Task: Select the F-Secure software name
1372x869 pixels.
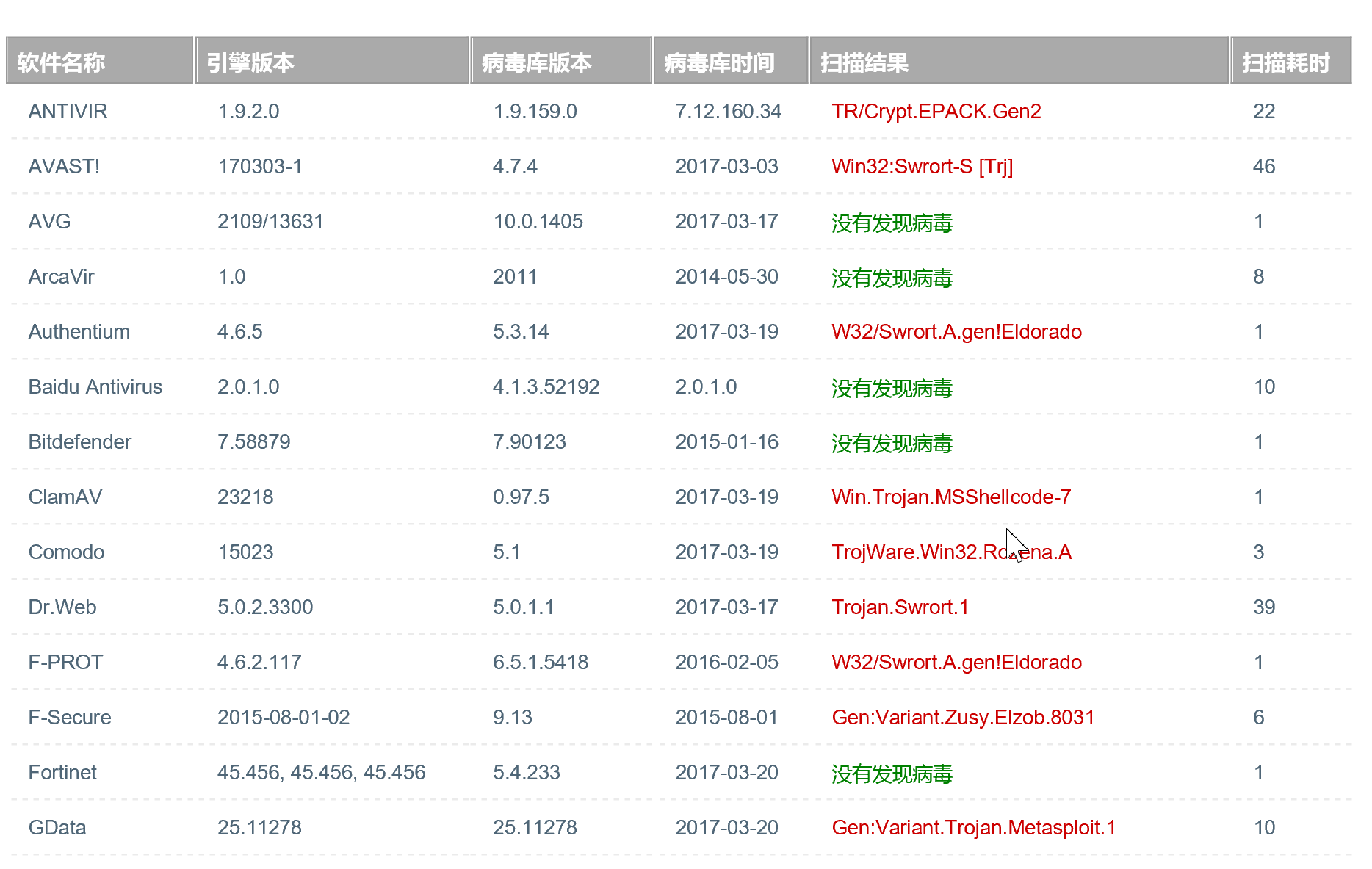Action: tap(69, 718)
